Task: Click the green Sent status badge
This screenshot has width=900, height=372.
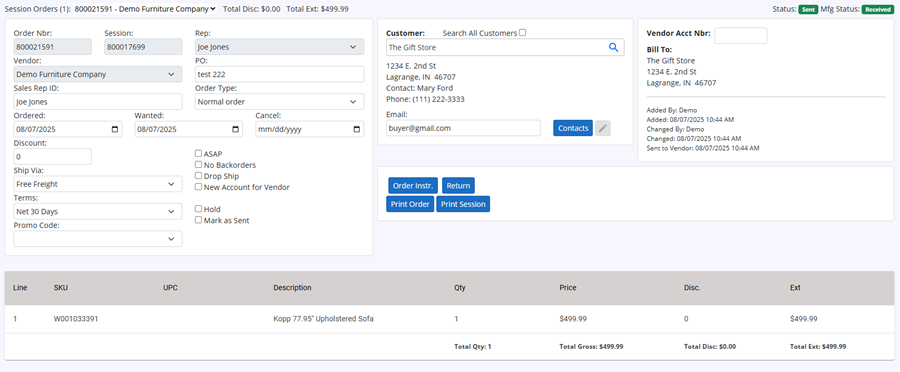Action: click(x=809, y=9)
